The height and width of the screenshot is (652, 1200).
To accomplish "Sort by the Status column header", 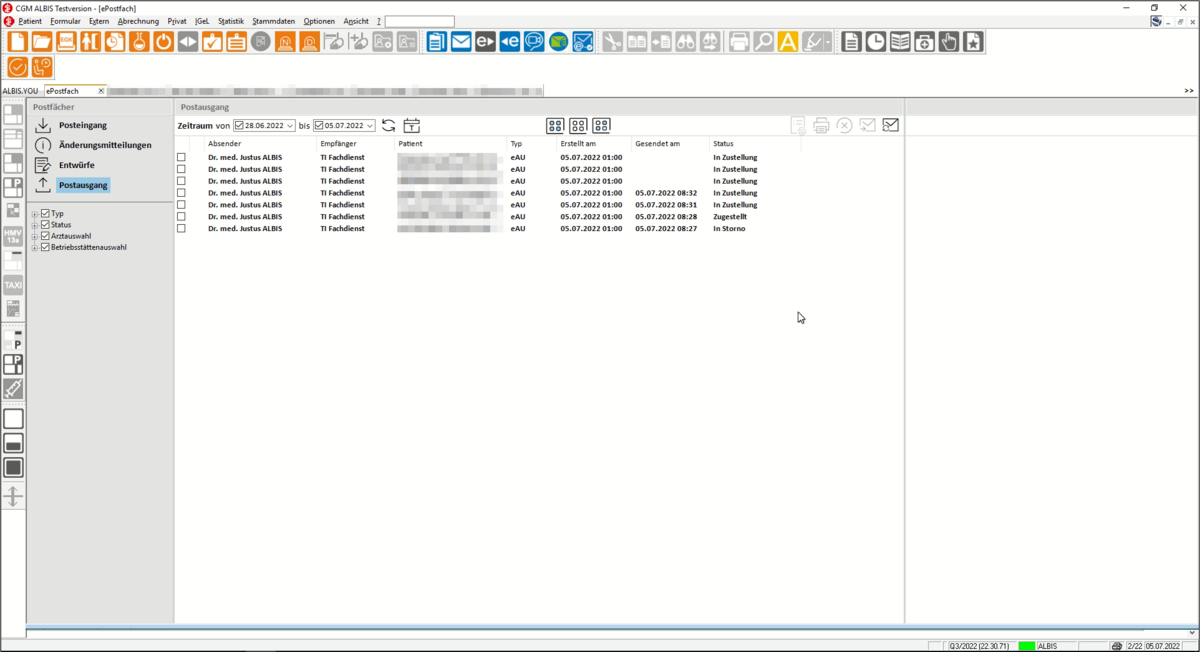I will coord(723,144).
